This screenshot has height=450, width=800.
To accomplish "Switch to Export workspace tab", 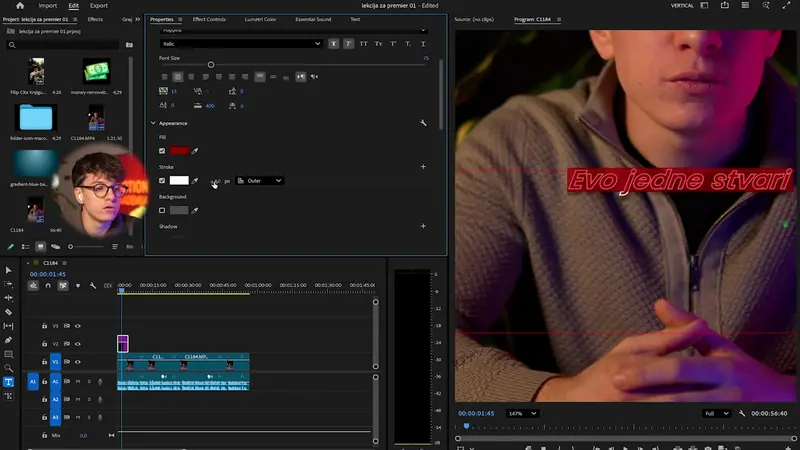I will click(99, 6).
